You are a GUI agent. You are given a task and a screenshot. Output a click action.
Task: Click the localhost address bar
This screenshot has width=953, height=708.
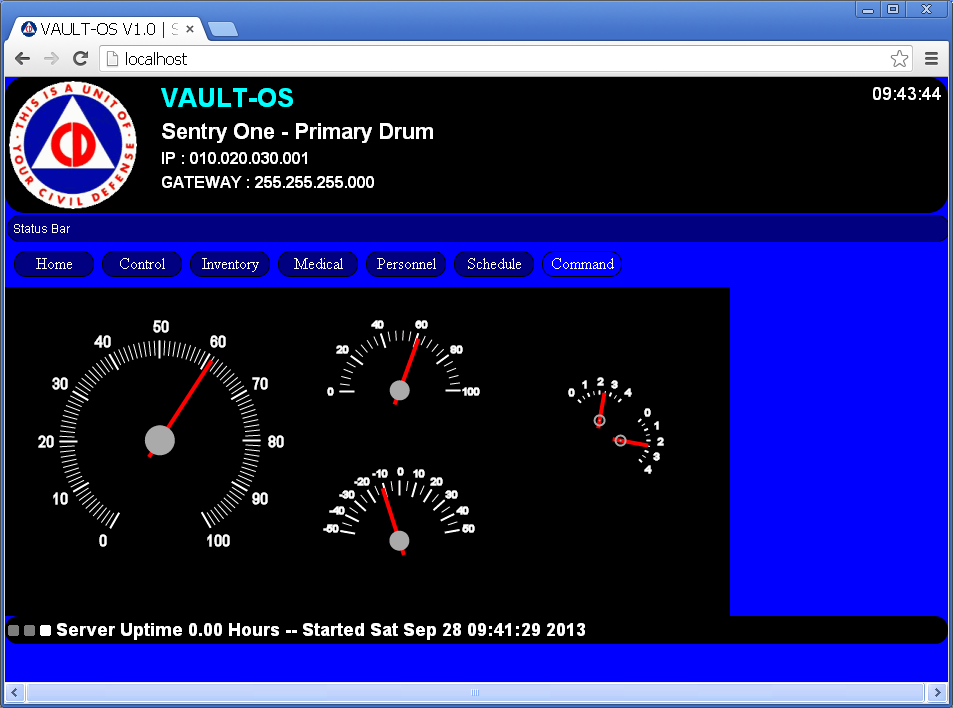click(x=500, y=59)
